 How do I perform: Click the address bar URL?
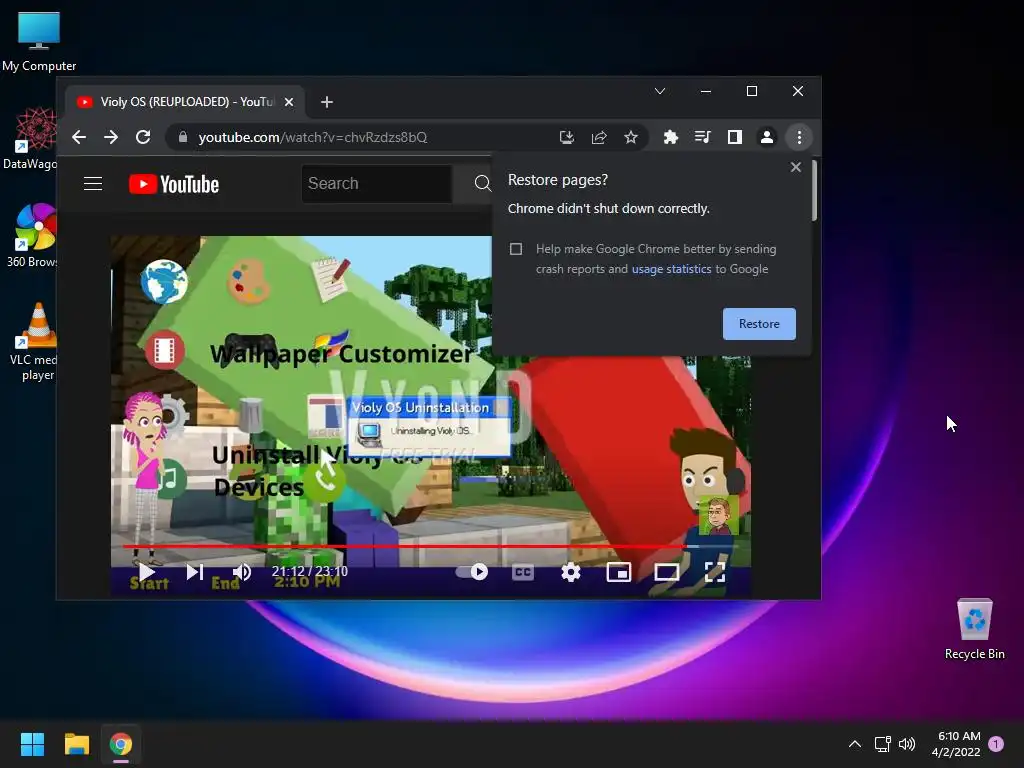pos(313,137)
